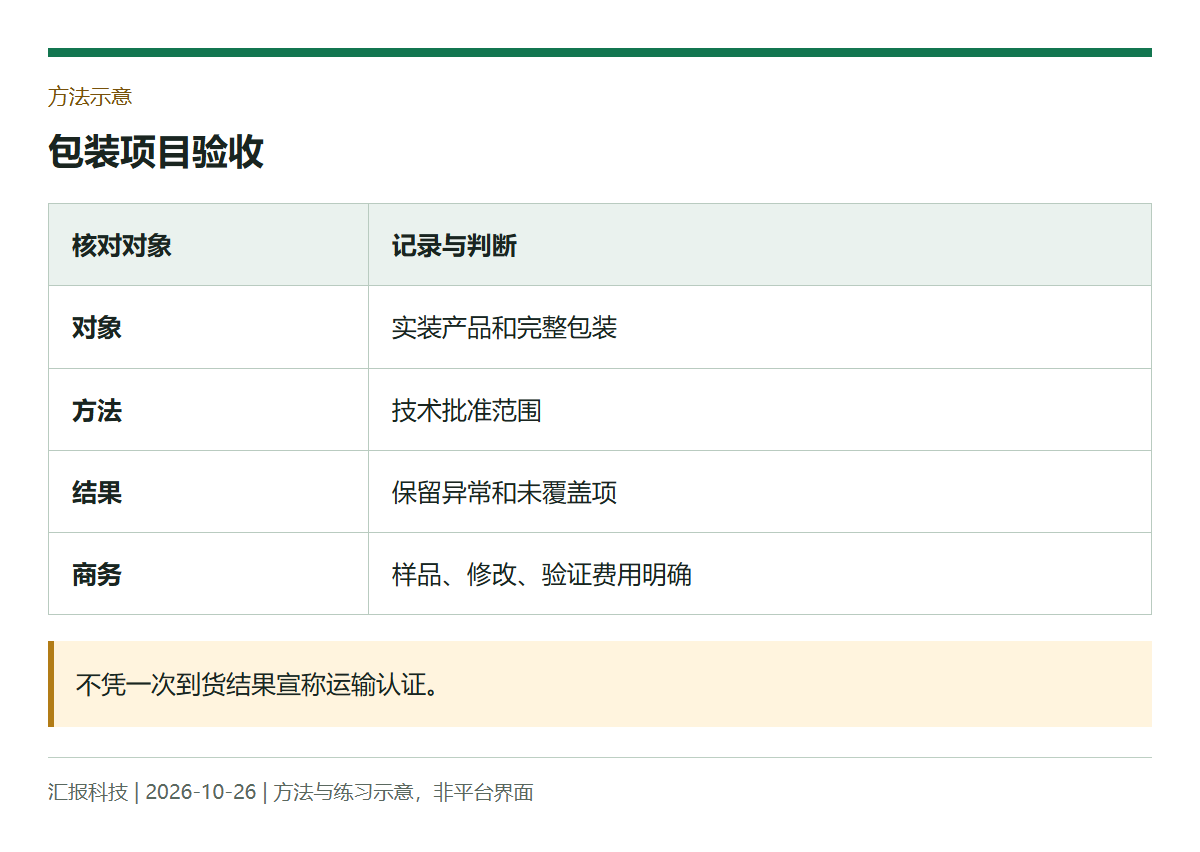Click the cell '样品、修改、验证费用明确'
Screen dimensions: 1200x852
pos(760,574)
